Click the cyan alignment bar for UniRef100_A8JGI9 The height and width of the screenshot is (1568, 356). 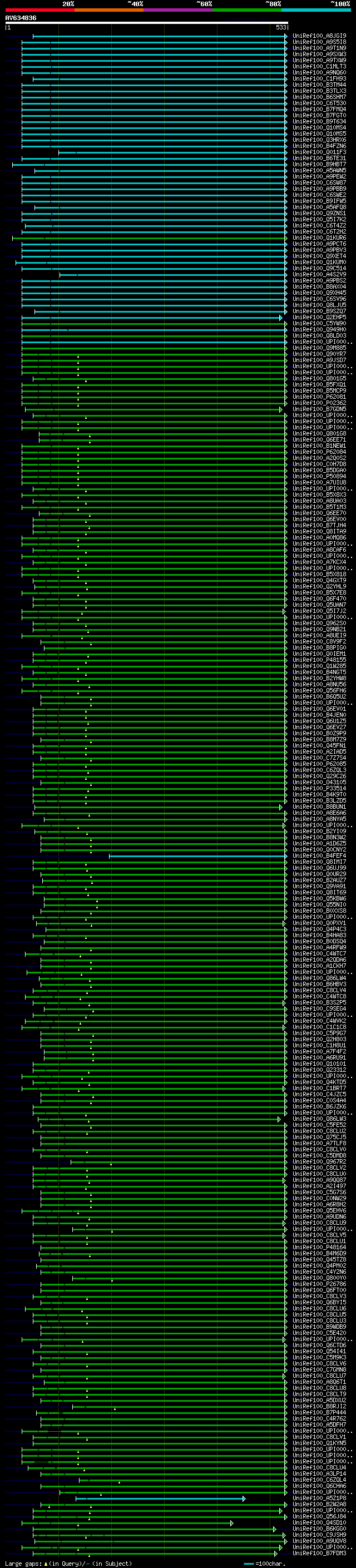160,36
